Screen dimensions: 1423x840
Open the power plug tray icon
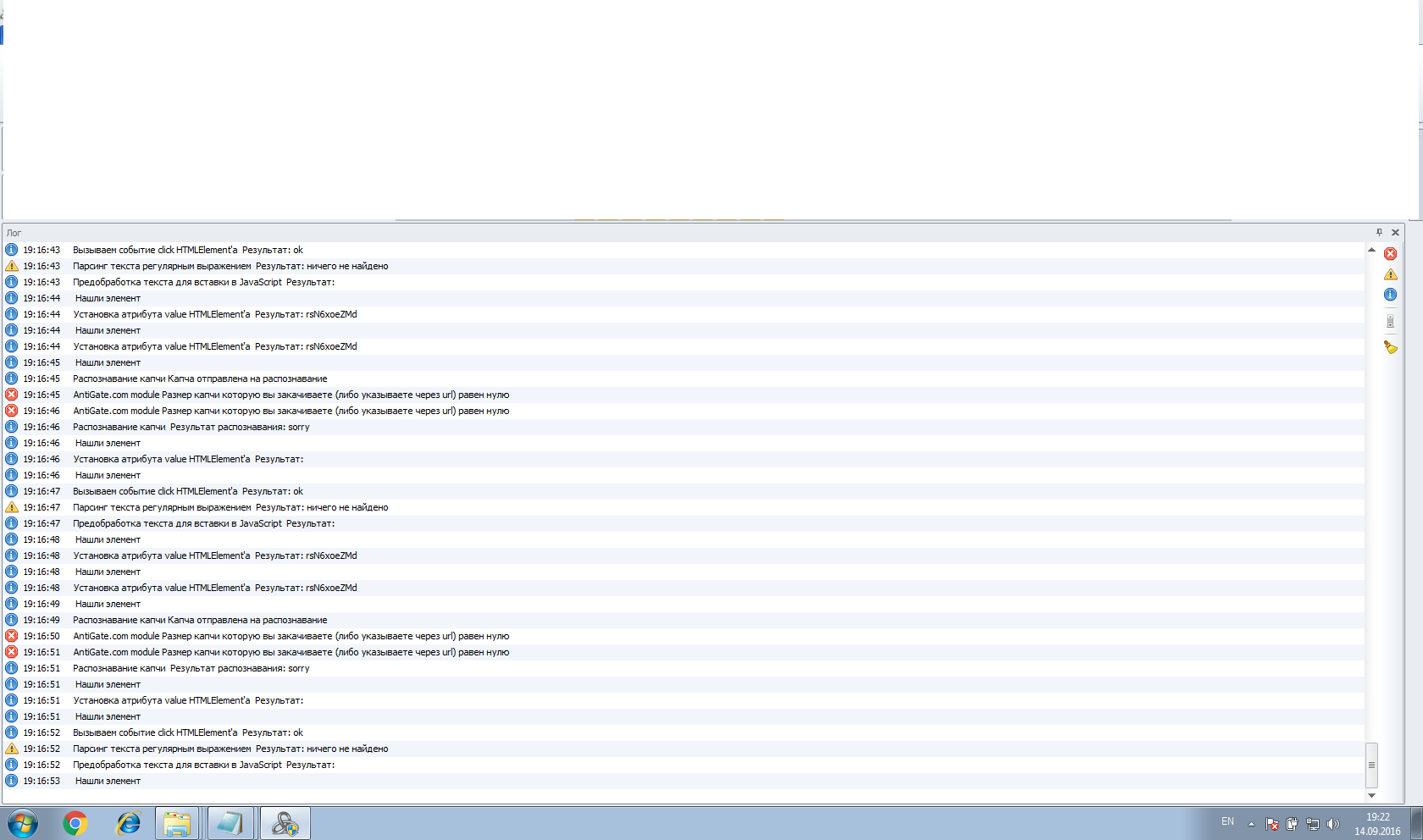pyautogui.click(x=1293, y=824)
